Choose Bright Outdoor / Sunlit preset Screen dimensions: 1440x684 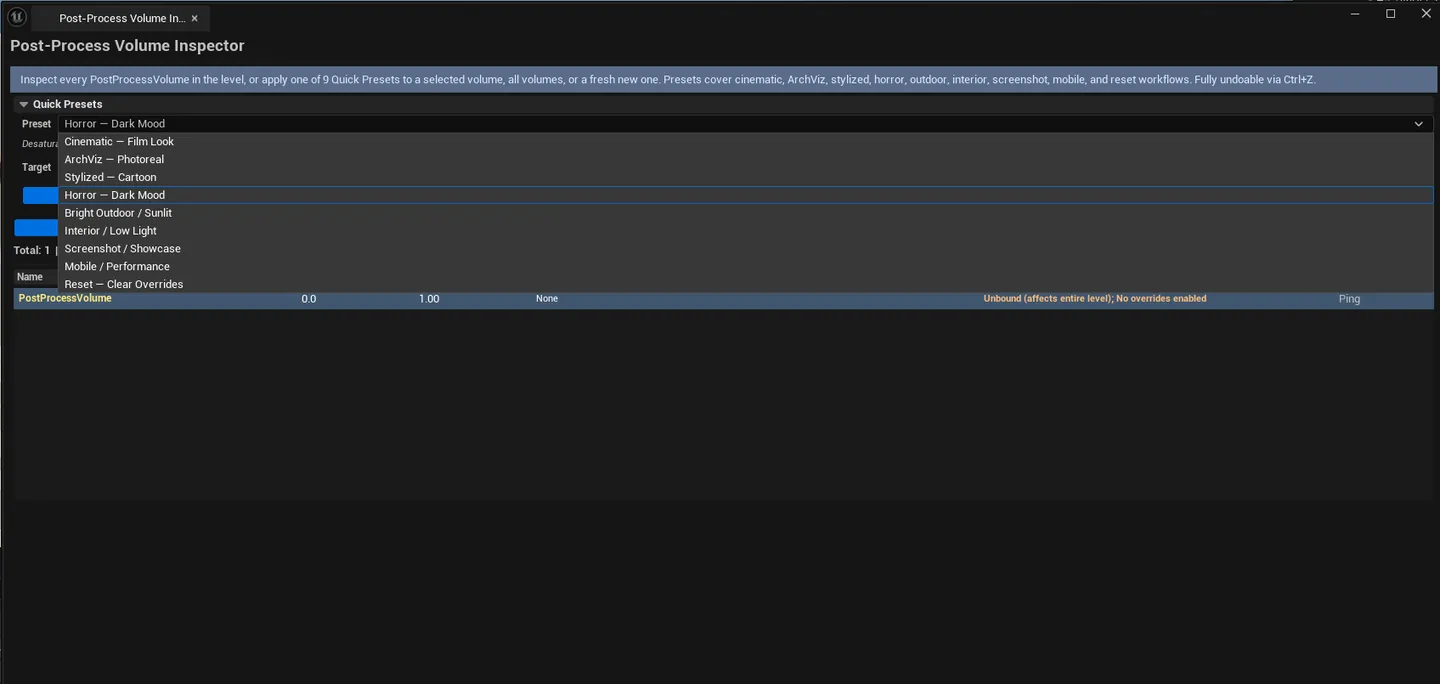point(745,213)
